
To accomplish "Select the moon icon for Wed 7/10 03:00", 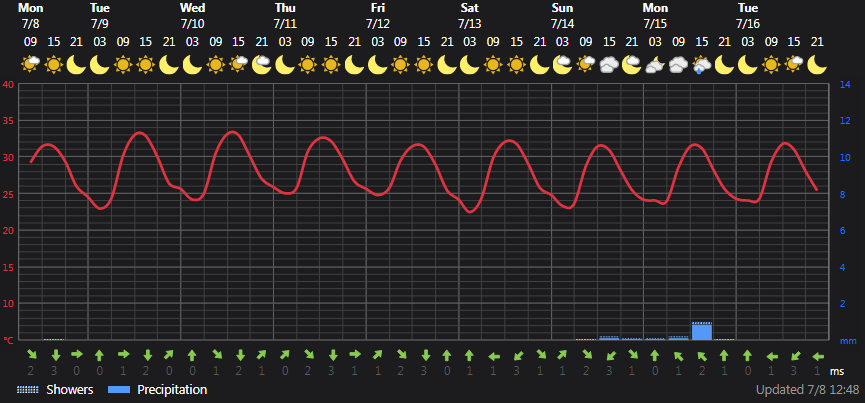I will (192, 65).
